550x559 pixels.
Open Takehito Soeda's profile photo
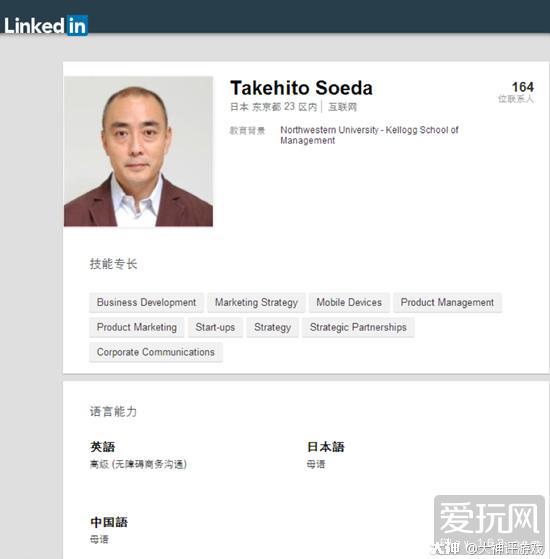pos(138,152)
